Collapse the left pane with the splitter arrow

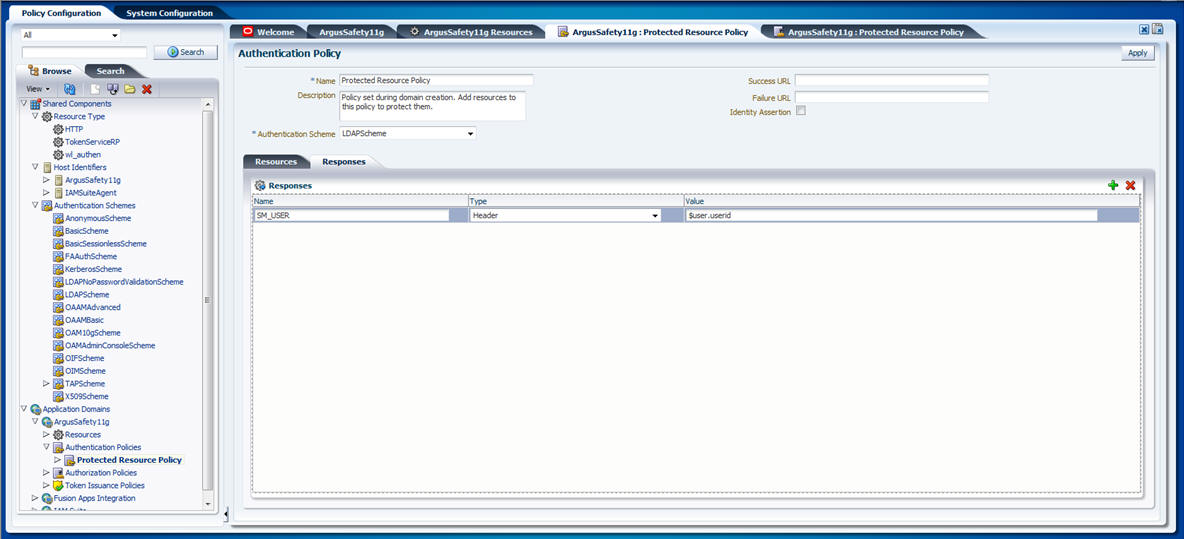[x=227, y=514]
